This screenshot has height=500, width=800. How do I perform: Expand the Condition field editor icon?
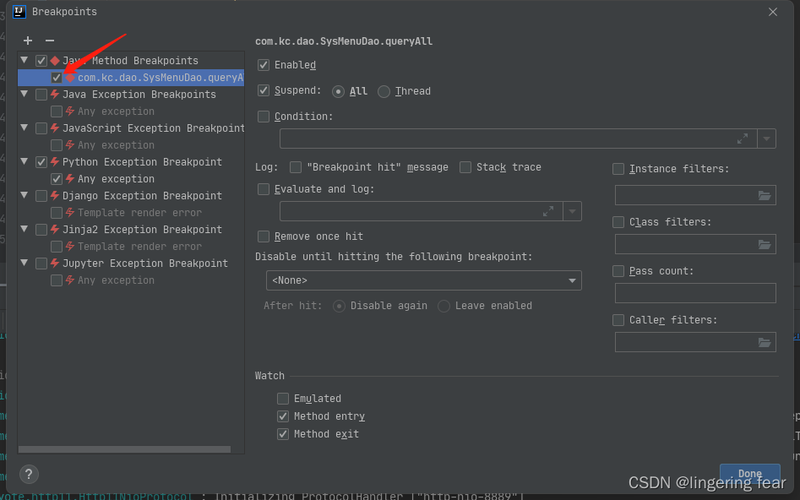point(742,139)
